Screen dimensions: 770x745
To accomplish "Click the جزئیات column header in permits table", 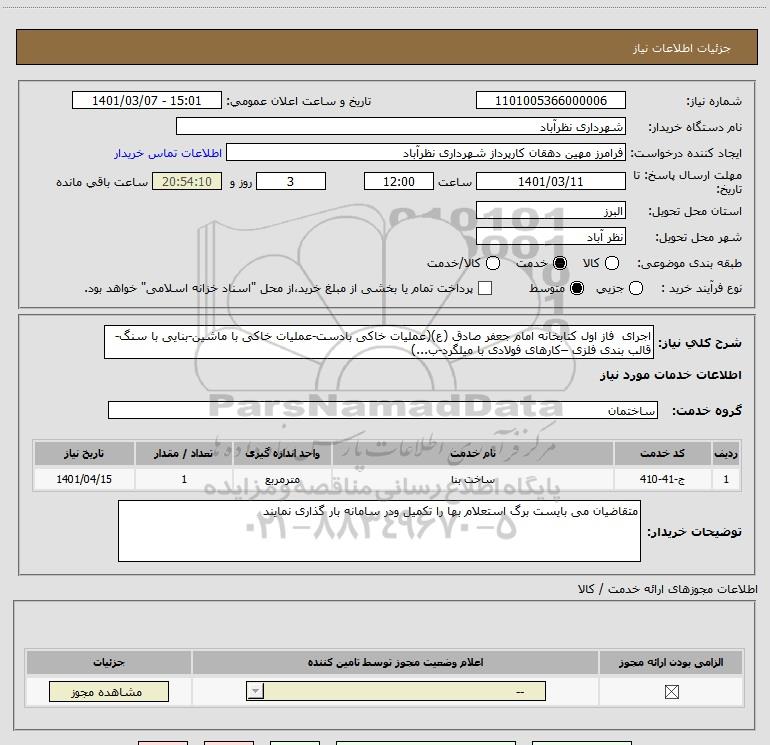I will click(x=109, y=662).
